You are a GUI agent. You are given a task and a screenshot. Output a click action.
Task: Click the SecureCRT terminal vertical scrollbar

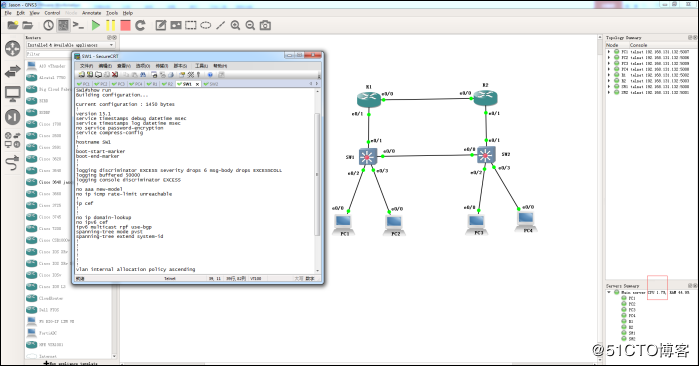317,181
